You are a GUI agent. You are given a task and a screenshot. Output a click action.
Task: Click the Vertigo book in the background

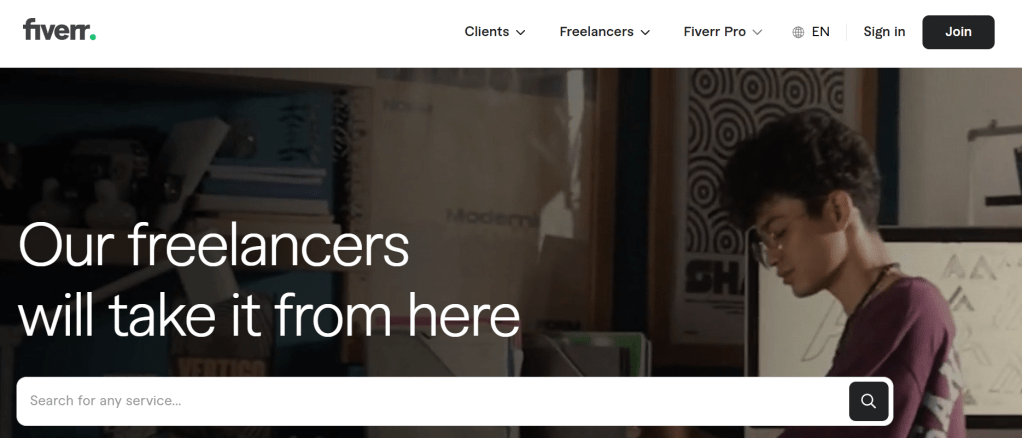coord(212,368)
